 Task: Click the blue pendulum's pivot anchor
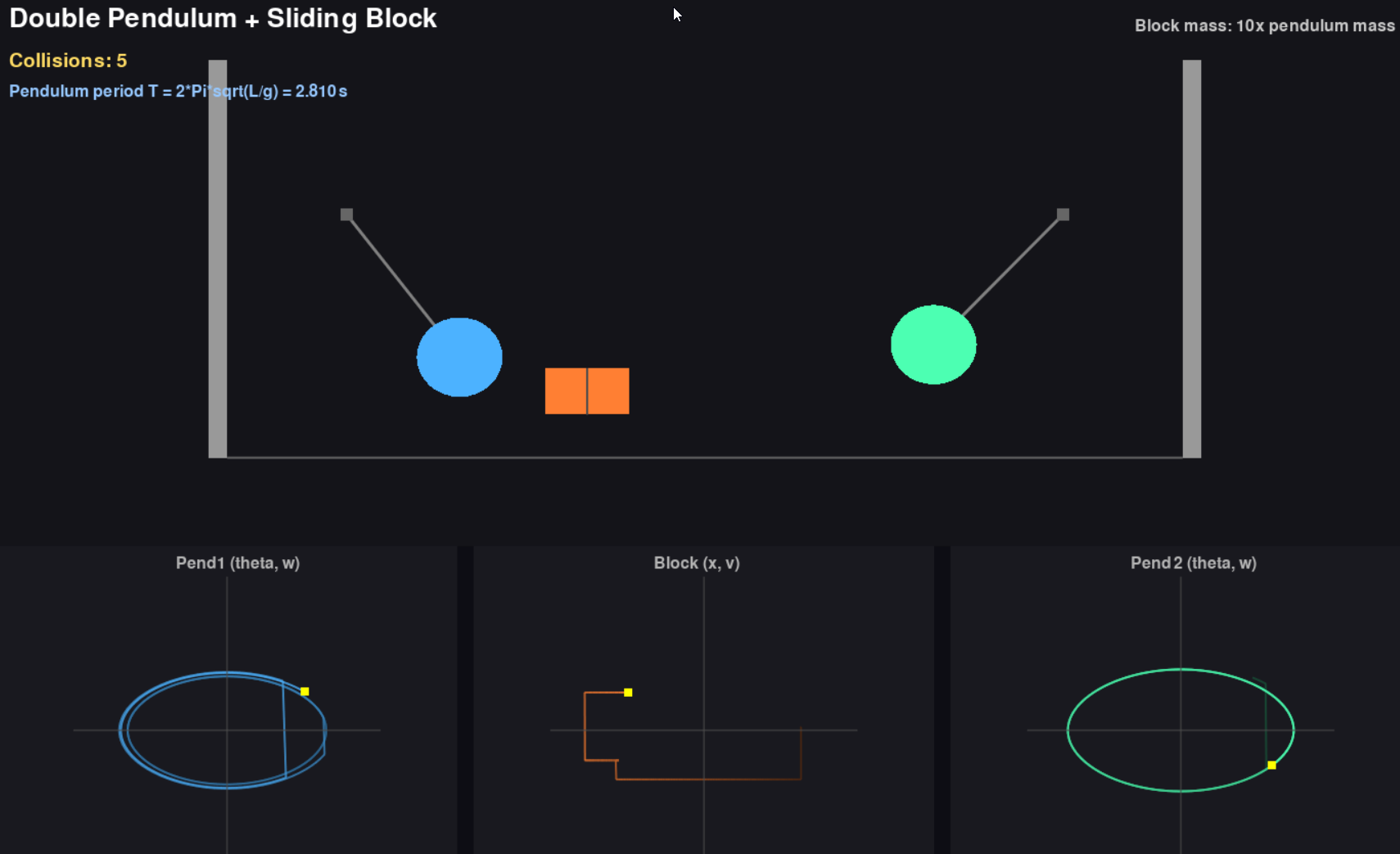click(345, 214)
